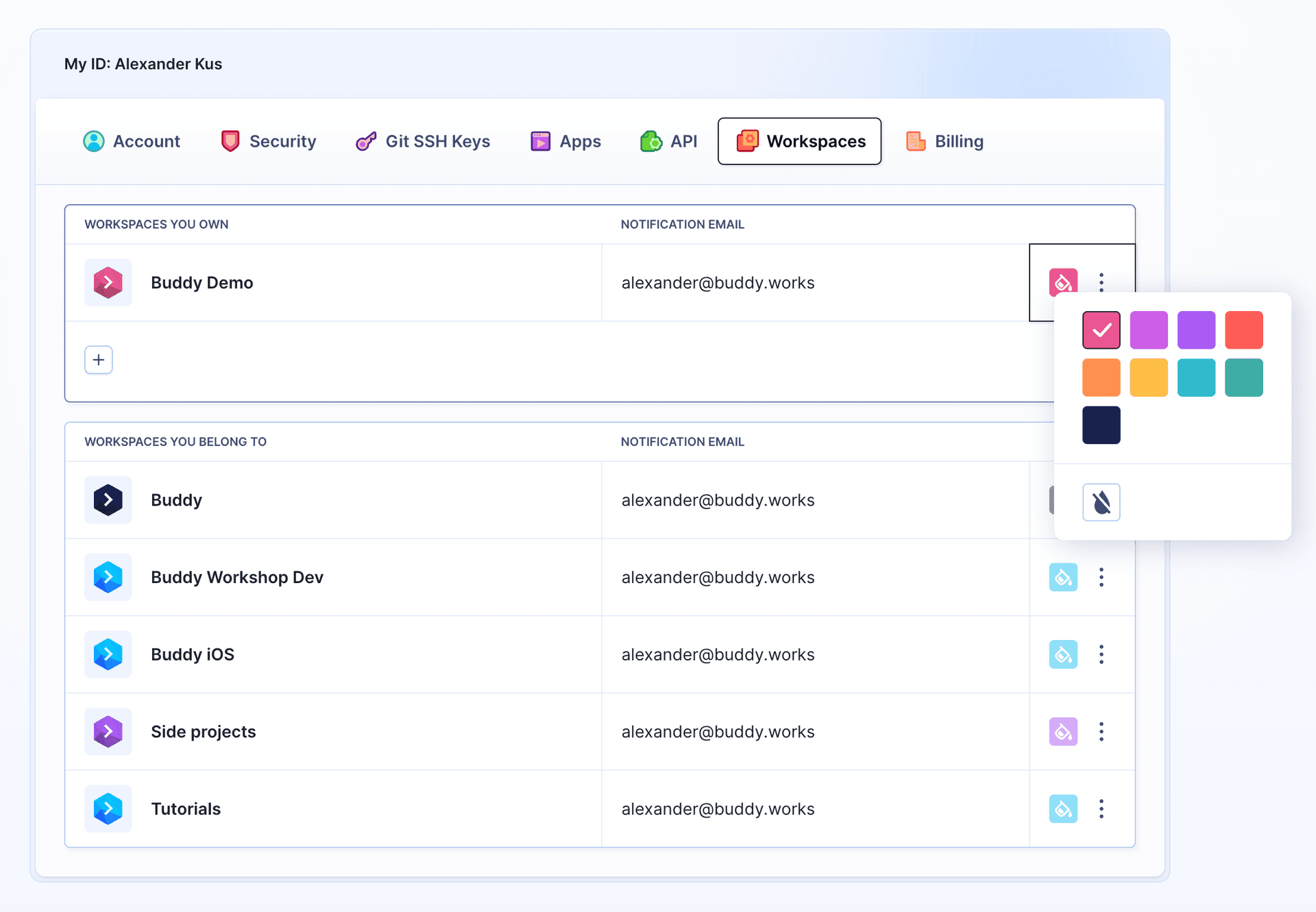Click notification email in Buddy row

click(x=718, y=500)
